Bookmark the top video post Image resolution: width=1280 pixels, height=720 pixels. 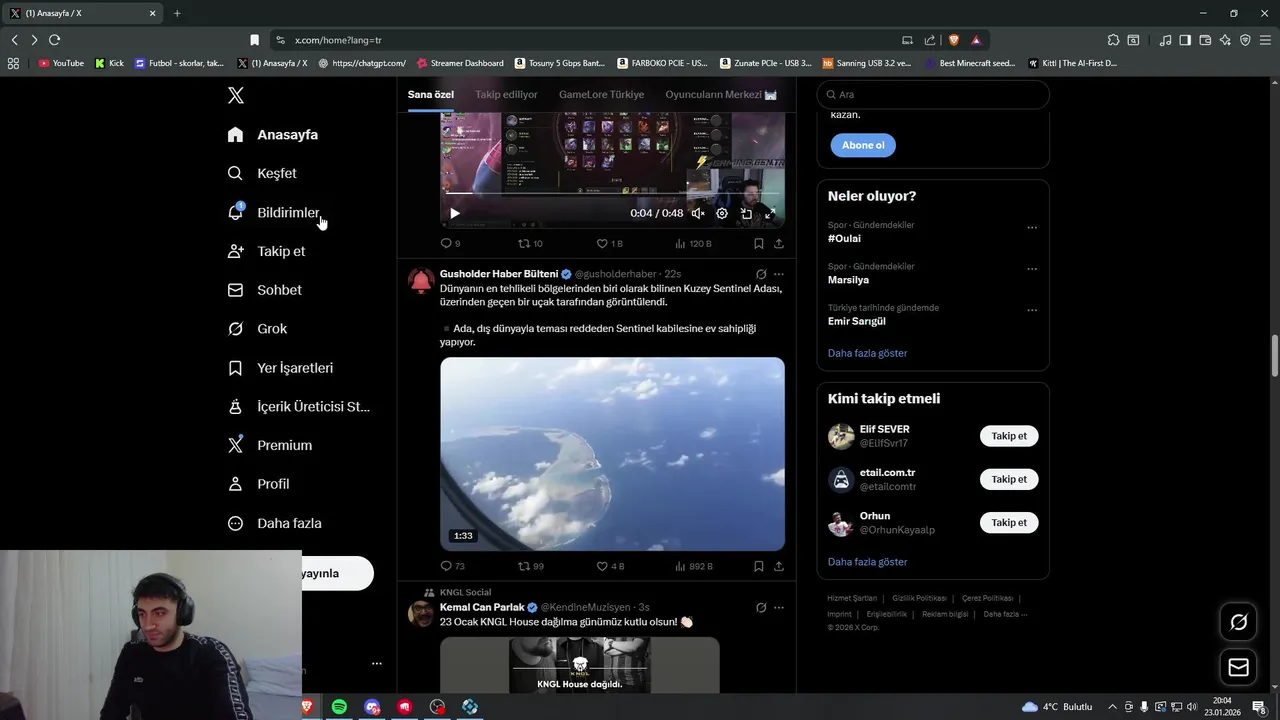coord(759,243)
